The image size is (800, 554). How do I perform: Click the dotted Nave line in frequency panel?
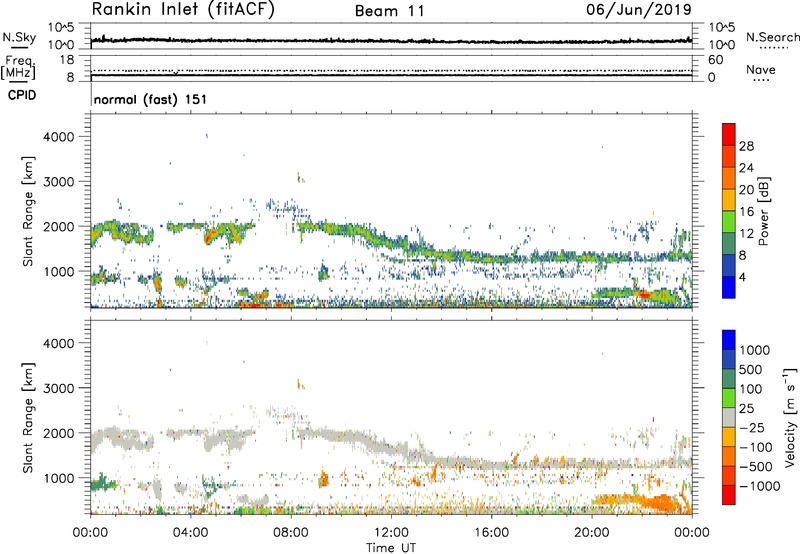391,70
